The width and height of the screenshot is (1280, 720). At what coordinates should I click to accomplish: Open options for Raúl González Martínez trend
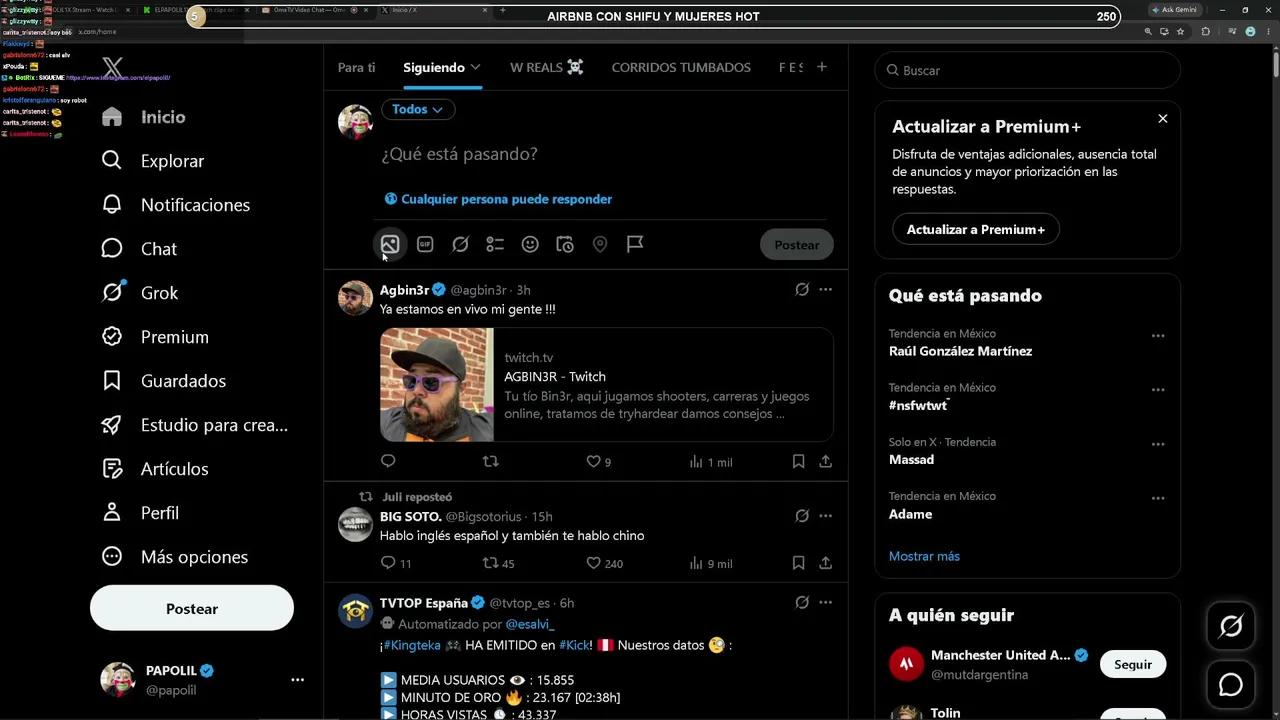tap(1158, 336)
